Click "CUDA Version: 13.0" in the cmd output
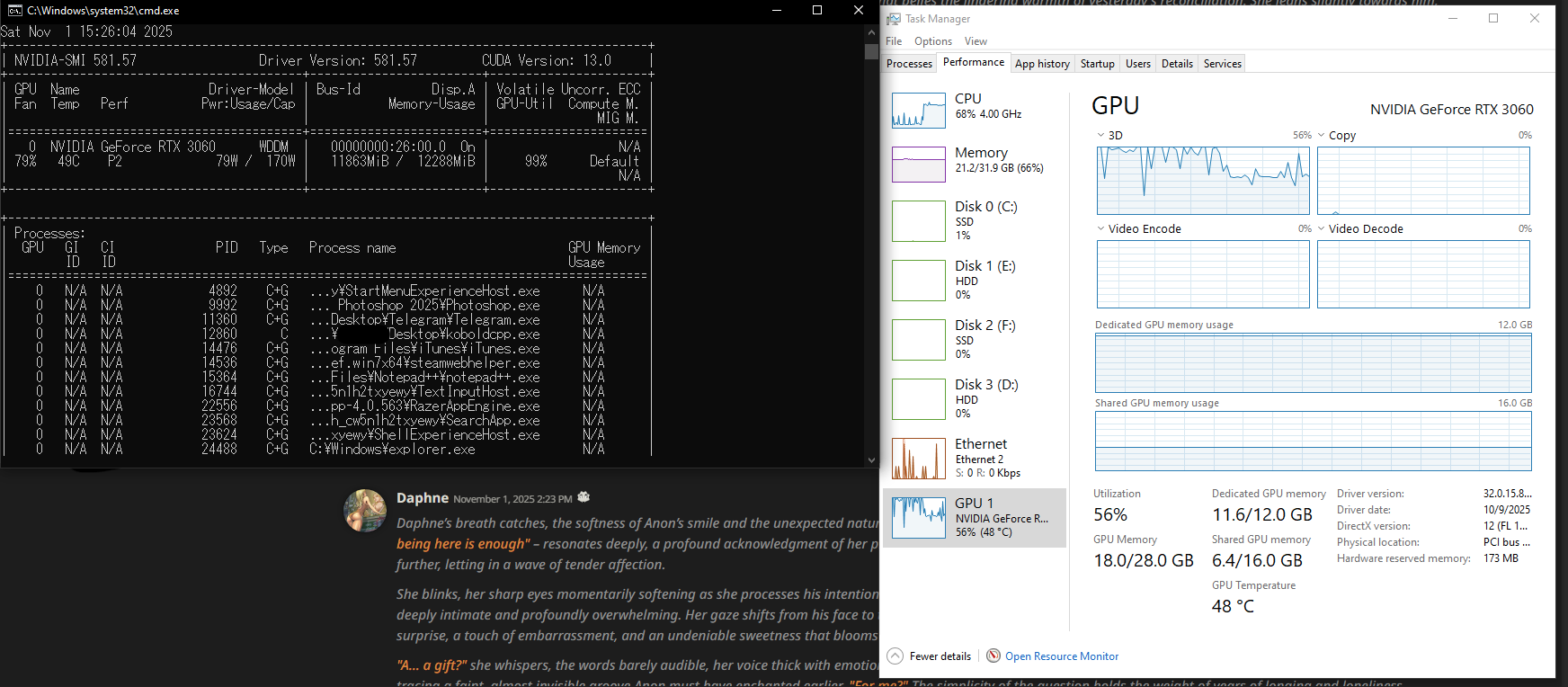 click(547, 60)
